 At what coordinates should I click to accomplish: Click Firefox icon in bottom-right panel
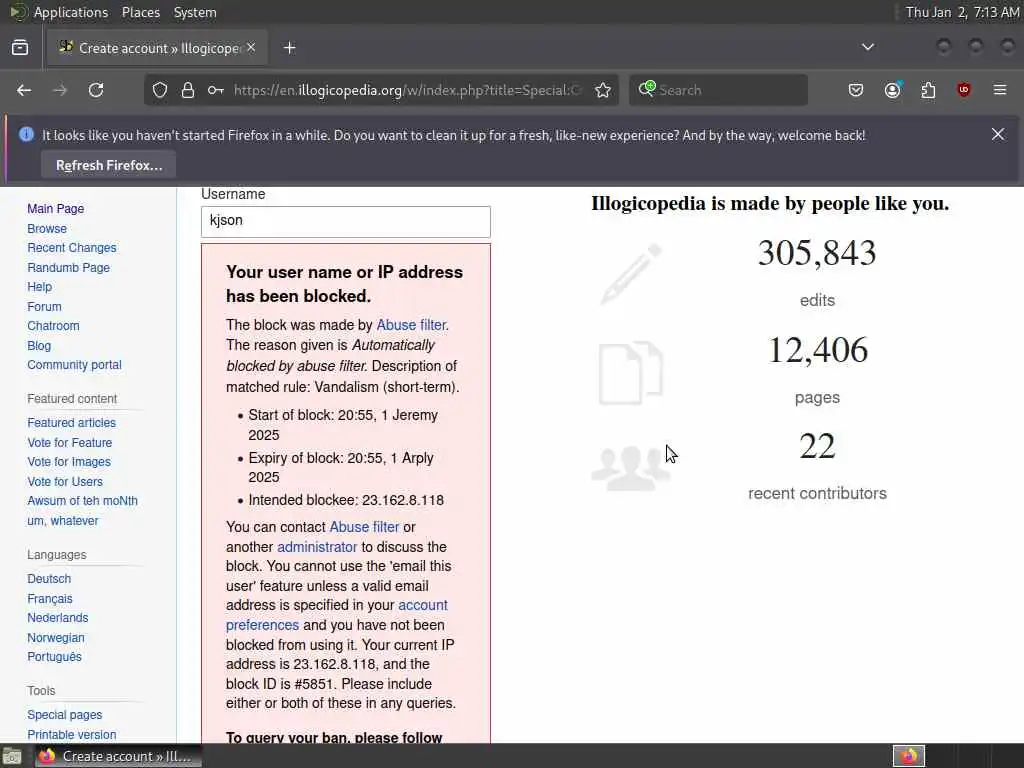pos(908,756)
